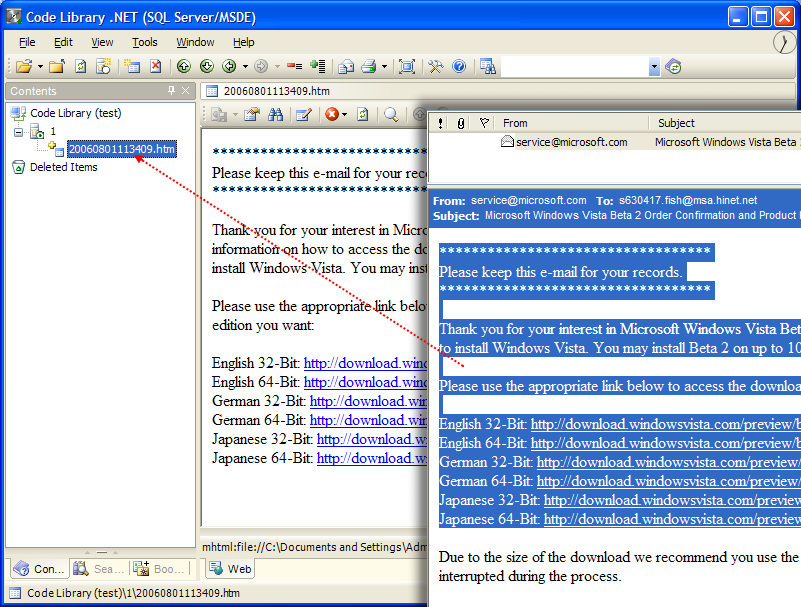Open the back arrow history dropdown

[245, 66]
